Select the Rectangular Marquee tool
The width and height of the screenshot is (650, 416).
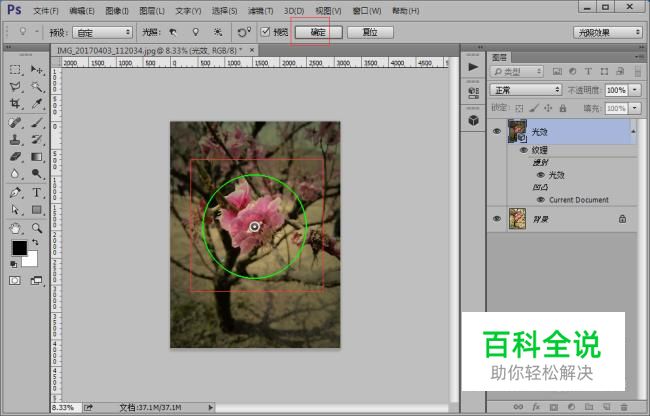pyautogui.click(x=15, y=70)
